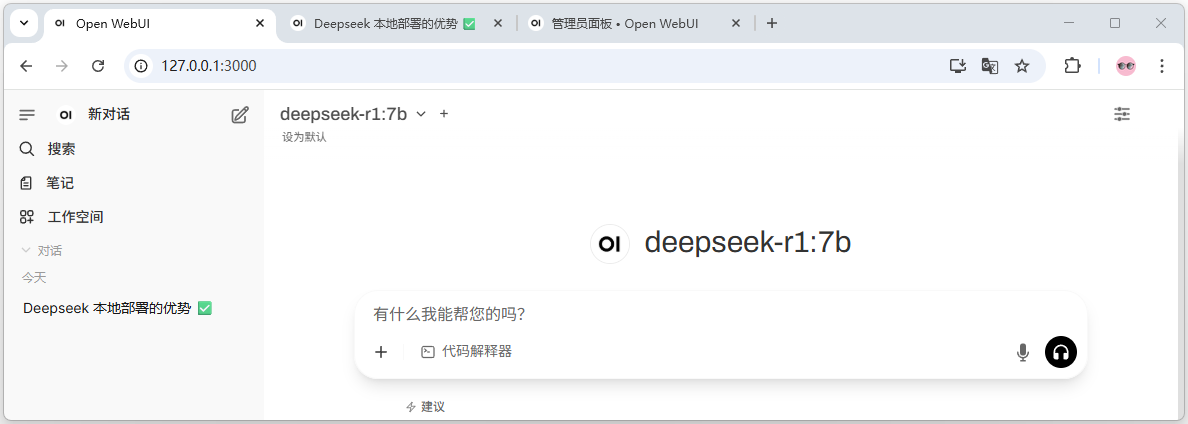The height and width of the screenshot is (424, 1188).
Task: Switch to the Deepseek 本地部署的优势 tab
Action: coord(396,23)
